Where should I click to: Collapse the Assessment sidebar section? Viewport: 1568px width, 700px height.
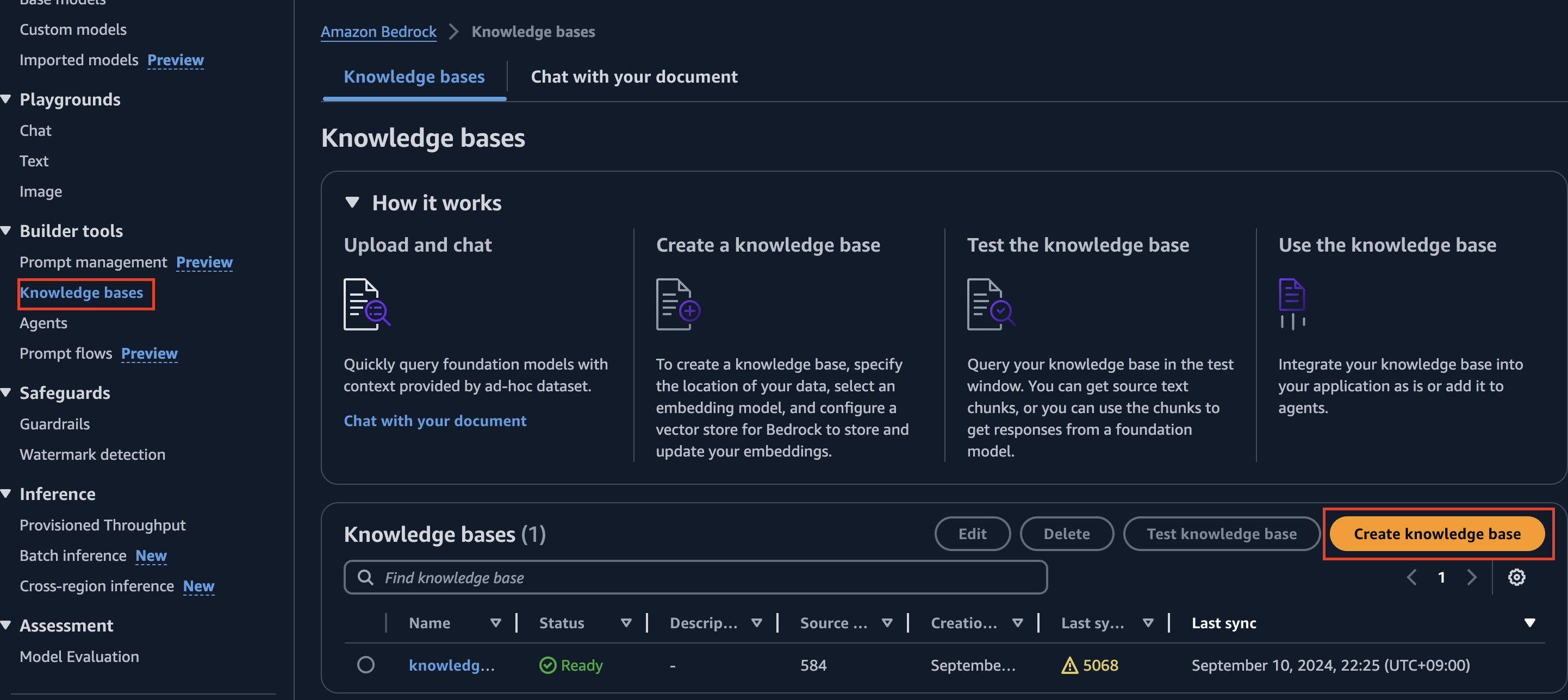[x=6, y=624]
